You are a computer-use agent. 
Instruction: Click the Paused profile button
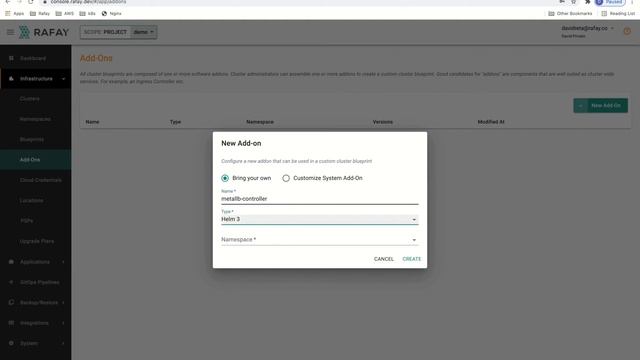[610, 2]
